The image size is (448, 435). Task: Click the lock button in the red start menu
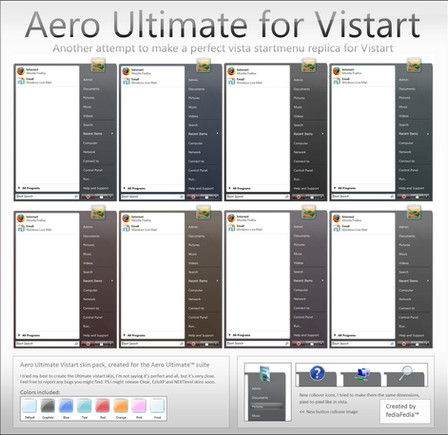[x=101, y=344]
